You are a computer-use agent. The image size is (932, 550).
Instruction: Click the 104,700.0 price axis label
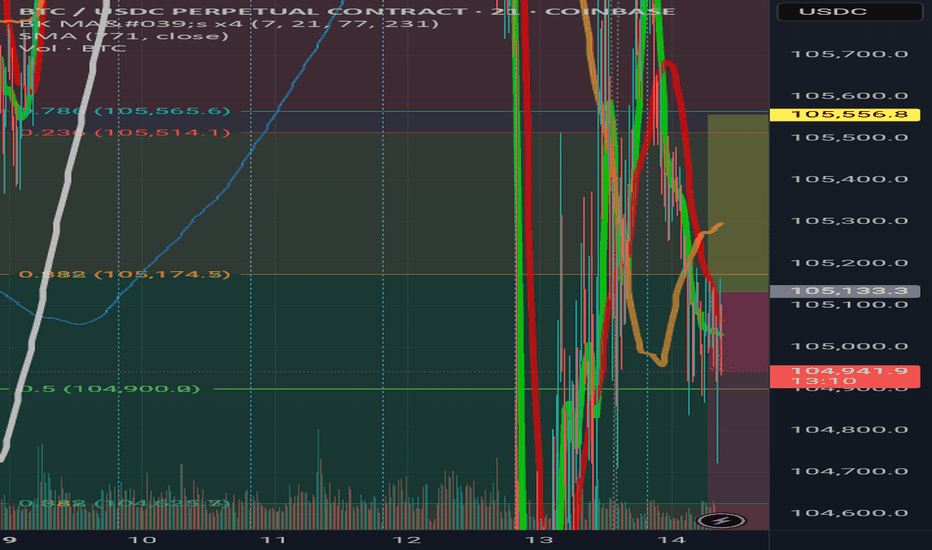[849, 471]
